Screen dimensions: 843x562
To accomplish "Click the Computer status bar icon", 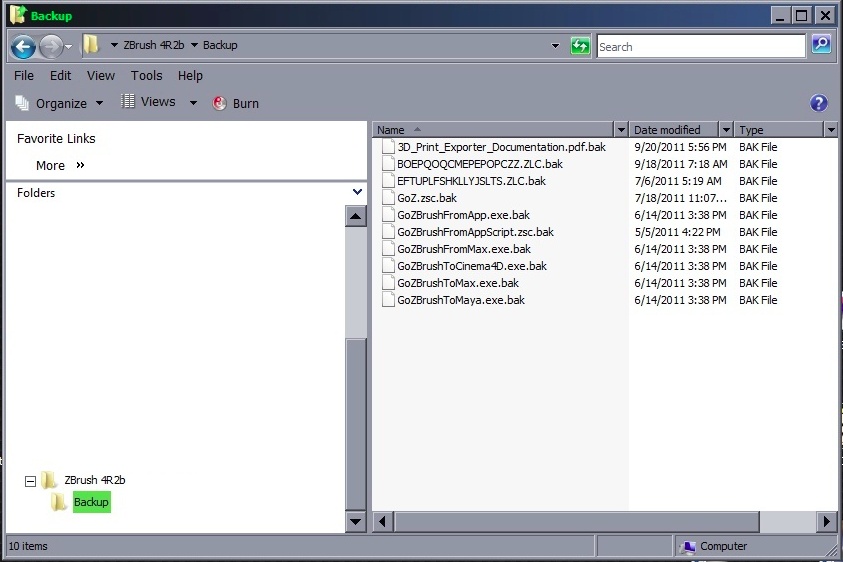I will pyautogui.click(x=688, y=547).
